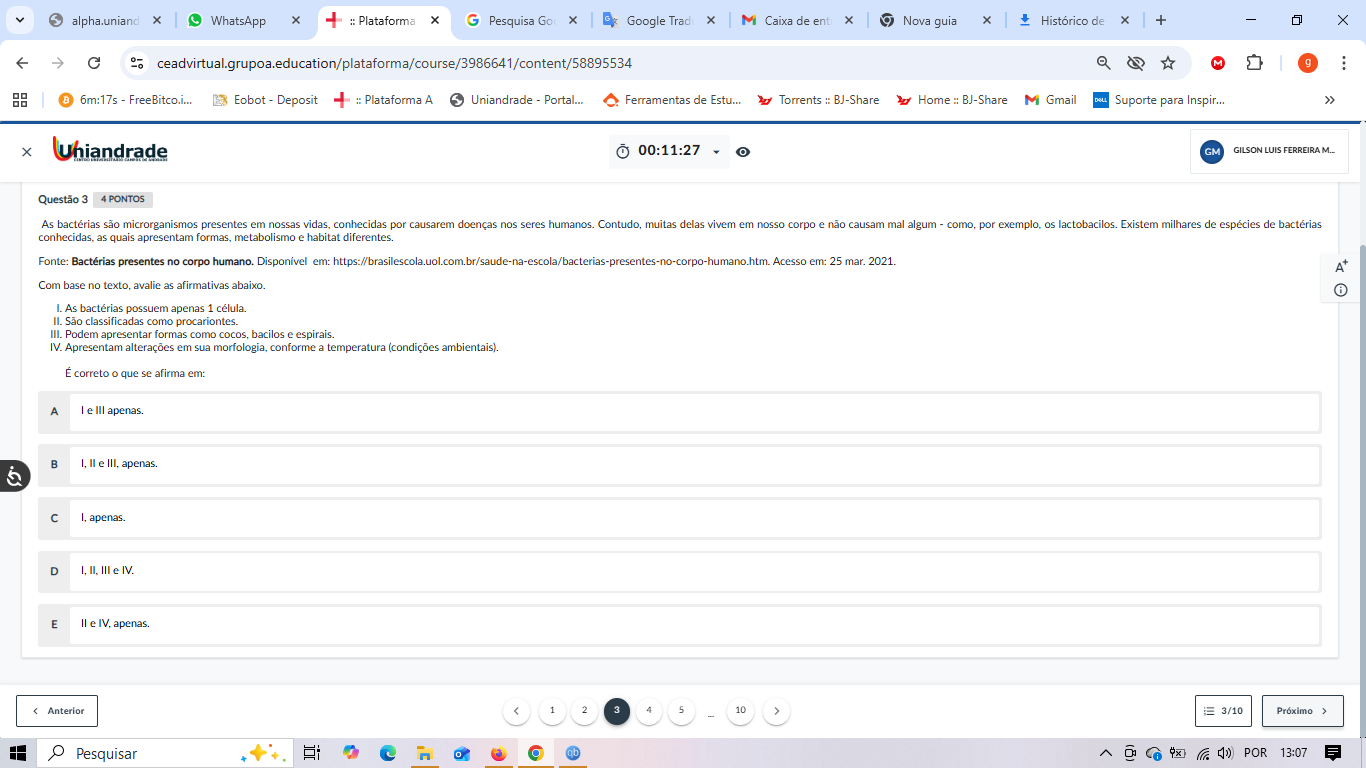The image size is (1366, 768).
Task: Open the 3/10 question list
Action: (x=1224, y=711)
